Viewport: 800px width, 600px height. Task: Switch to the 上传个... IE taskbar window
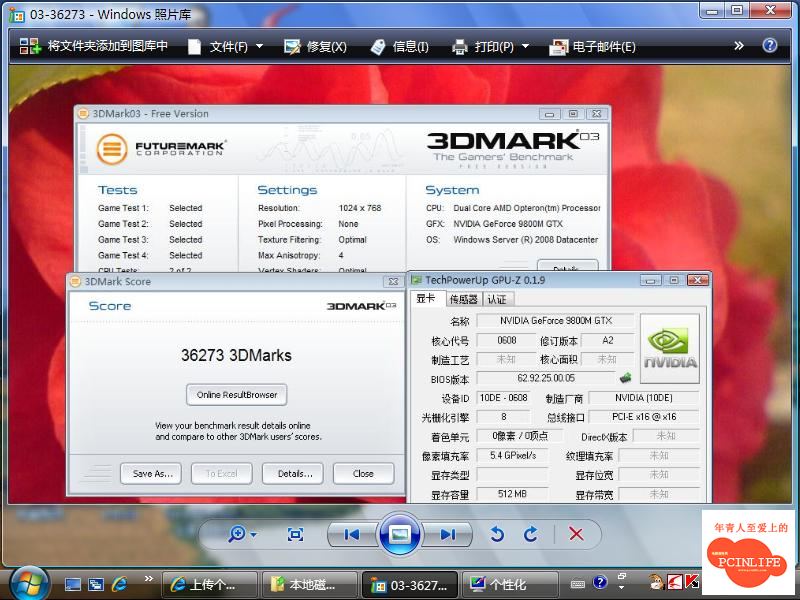tap(209, 585)
